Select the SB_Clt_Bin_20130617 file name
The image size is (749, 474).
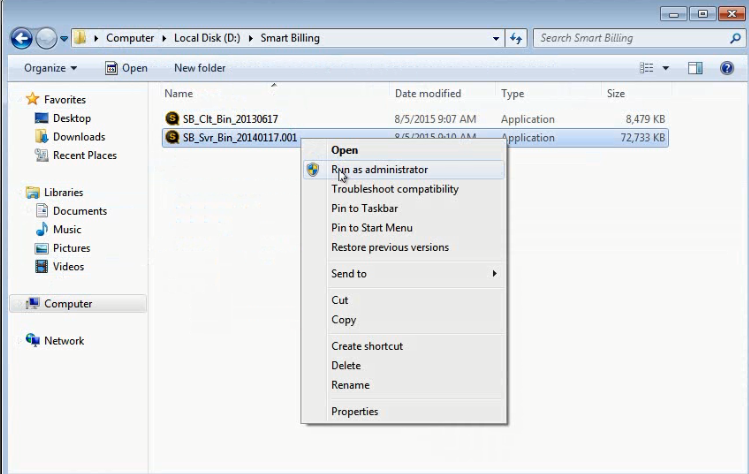[230, 119]
